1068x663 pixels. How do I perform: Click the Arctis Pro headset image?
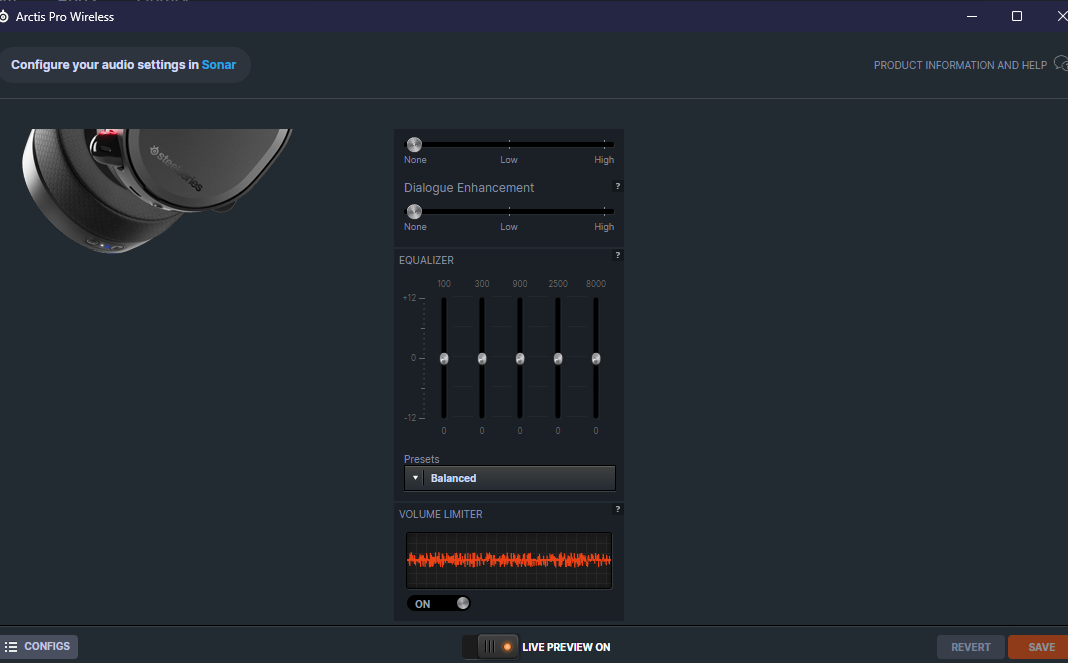(157, 190)
